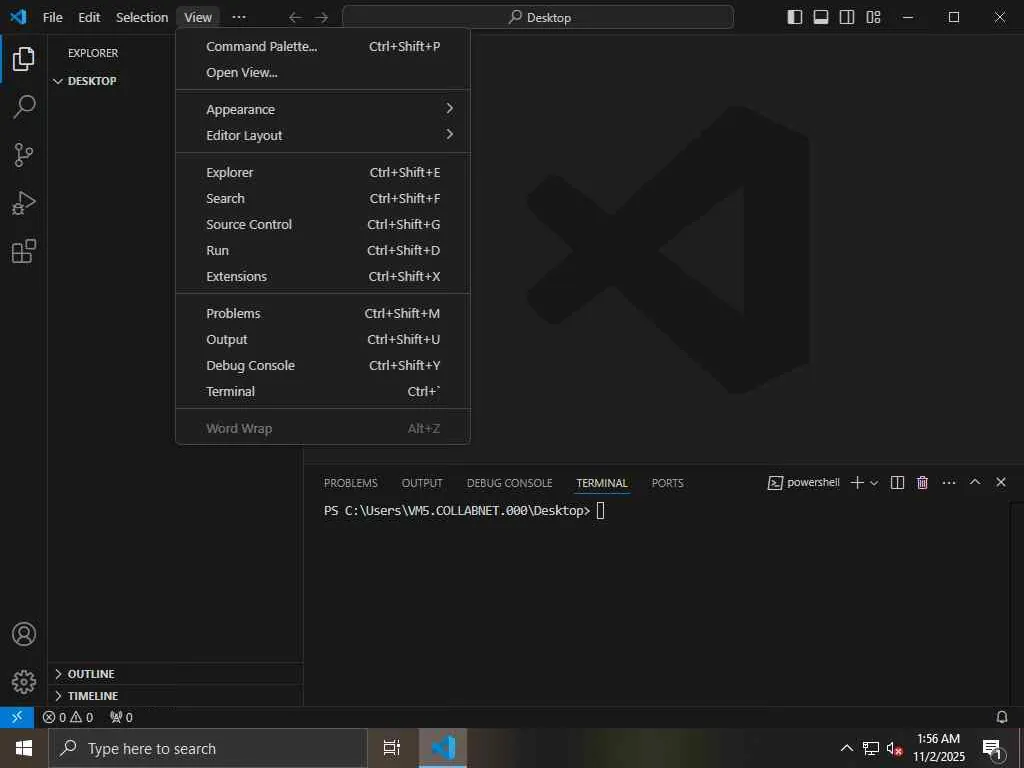Image resolution: width=1024 pixels, height=768 pixels.
Task: Click errors and warnings status indicator
Action: [68, 717]
